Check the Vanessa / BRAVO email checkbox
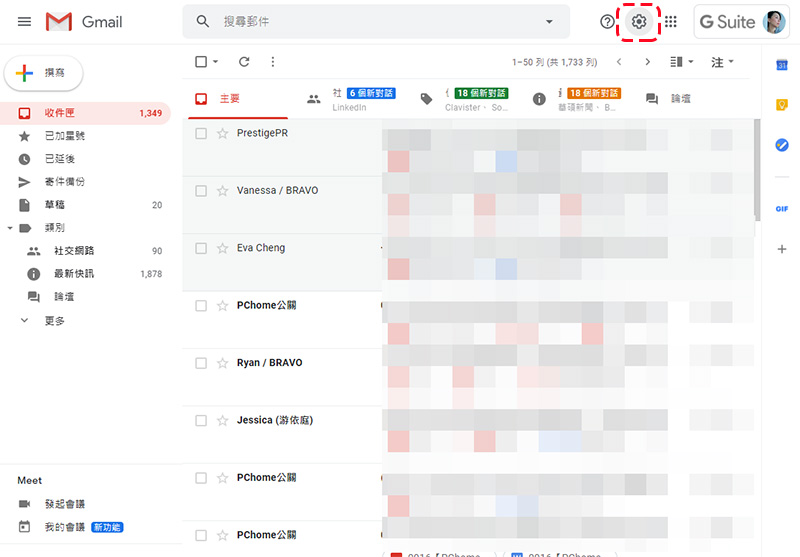 click(x=201, y=191)
